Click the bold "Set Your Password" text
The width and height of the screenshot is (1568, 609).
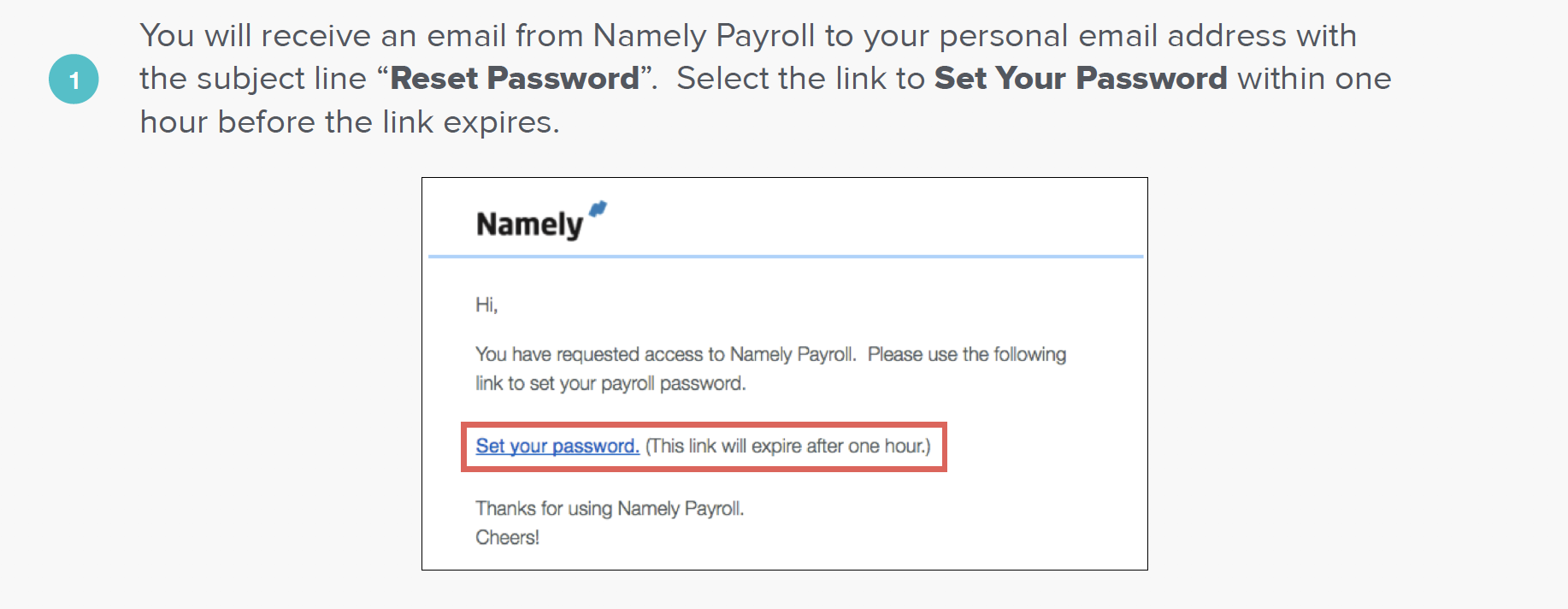point(1081,79)
